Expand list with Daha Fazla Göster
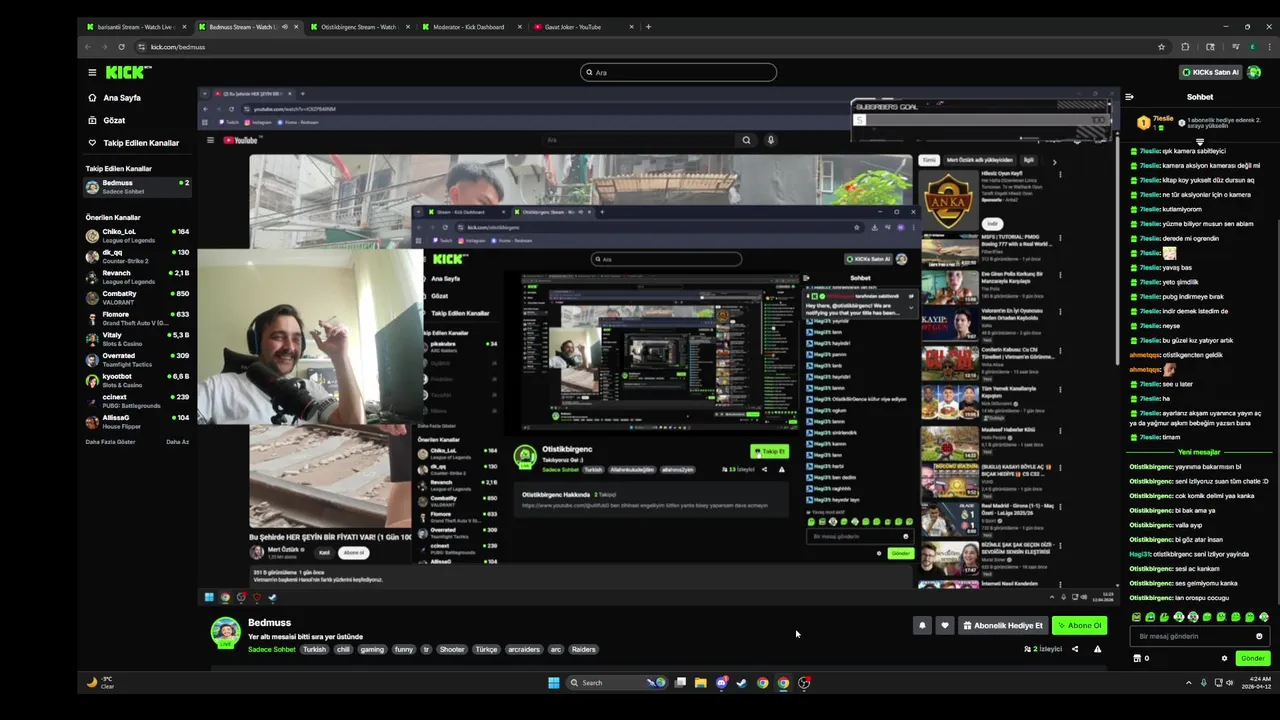Screen dimensions: 1280x720 click(x=110, y=442)
